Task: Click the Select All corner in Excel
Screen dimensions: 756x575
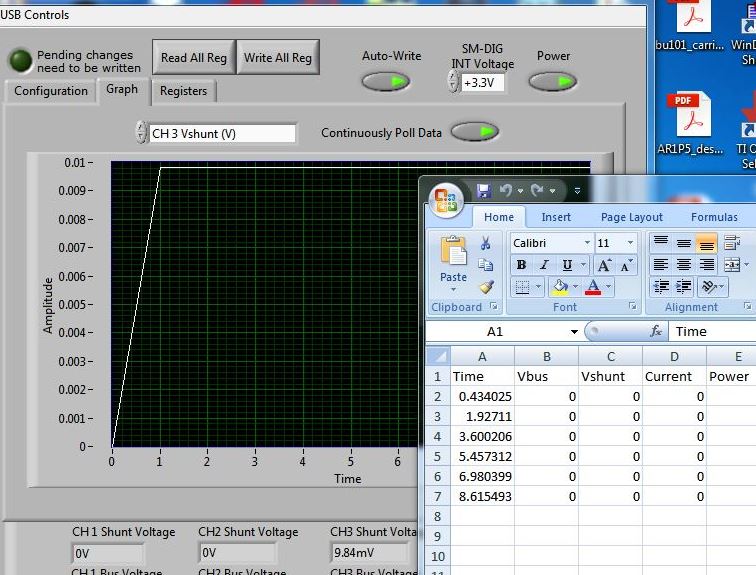Action: pos(438,356)
